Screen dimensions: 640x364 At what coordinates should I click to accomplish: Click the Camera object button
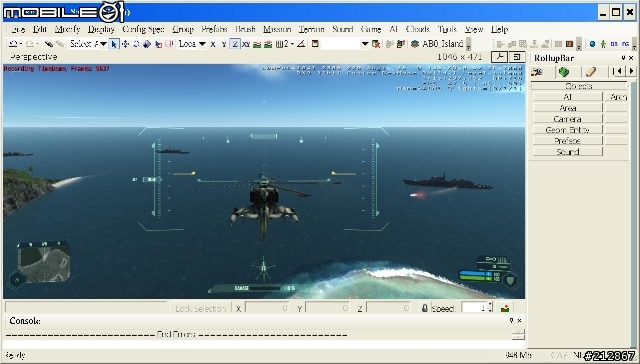(567, 119)
